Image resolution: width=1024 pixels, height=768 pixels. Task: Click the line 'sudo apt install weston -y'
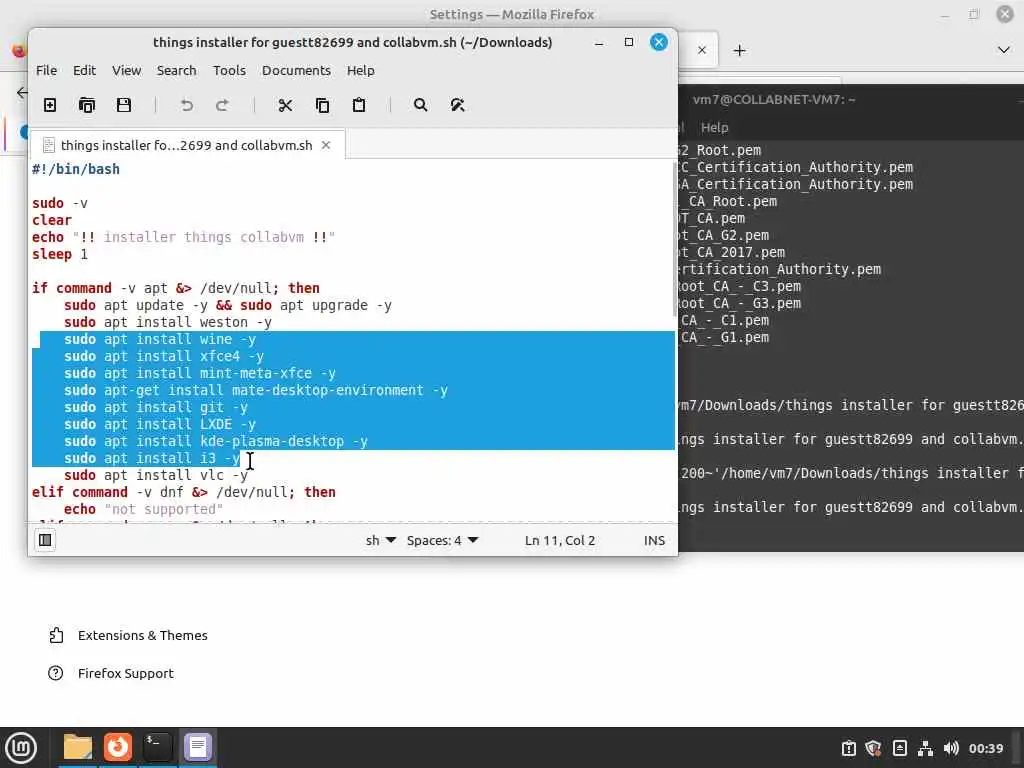tap(167, 323)
